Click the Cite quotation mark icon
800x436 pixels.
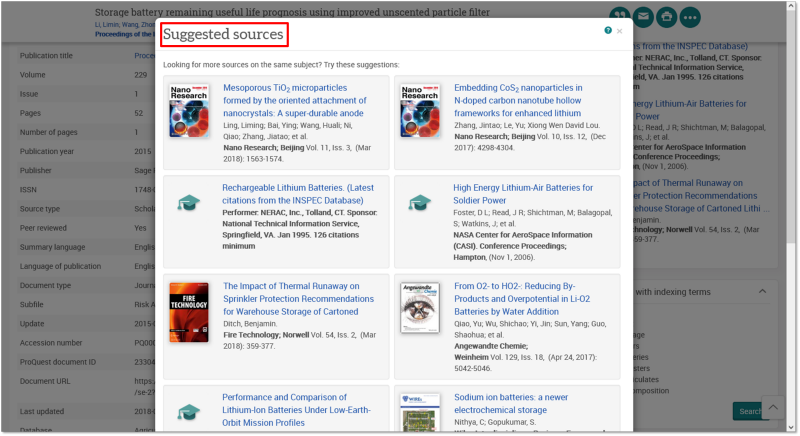[x=620, y=17]
